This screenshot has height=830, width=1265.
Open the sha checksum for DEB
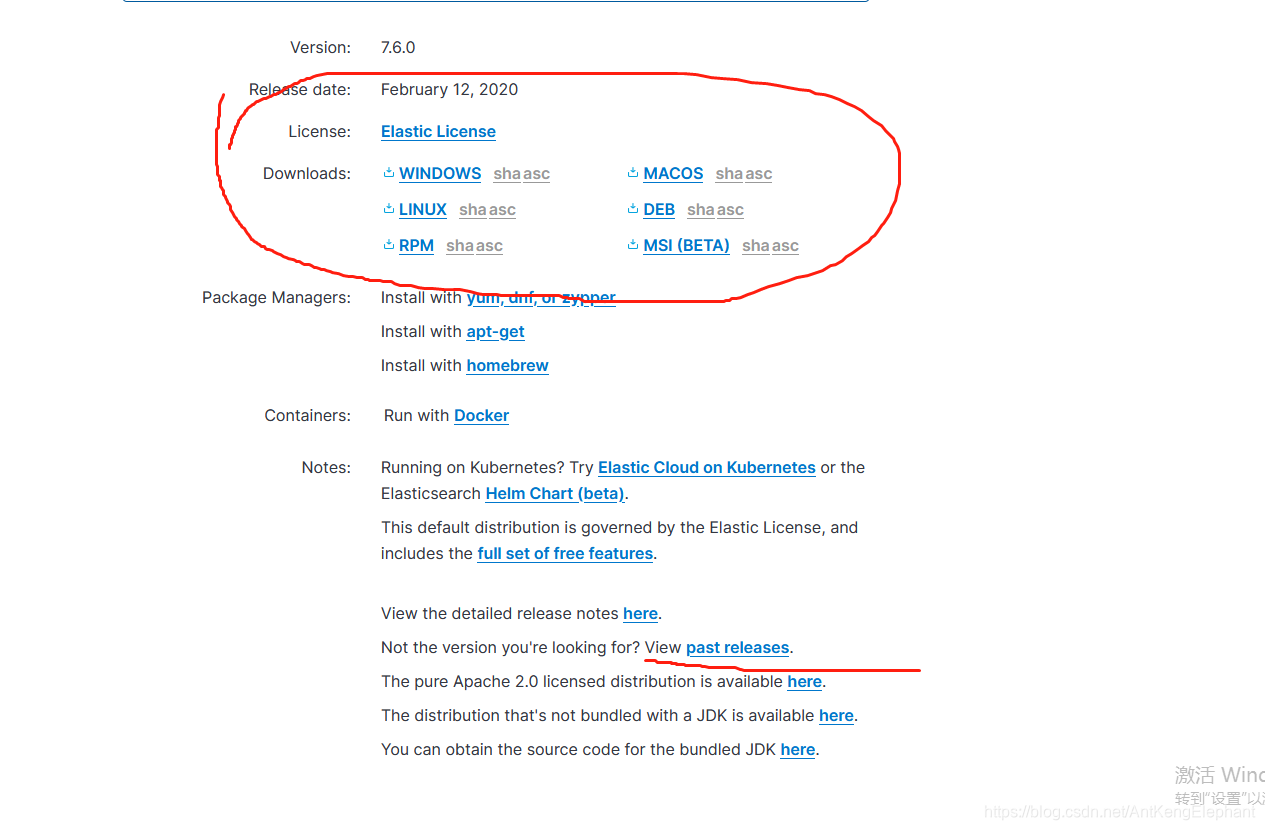(x=701, y=210)
